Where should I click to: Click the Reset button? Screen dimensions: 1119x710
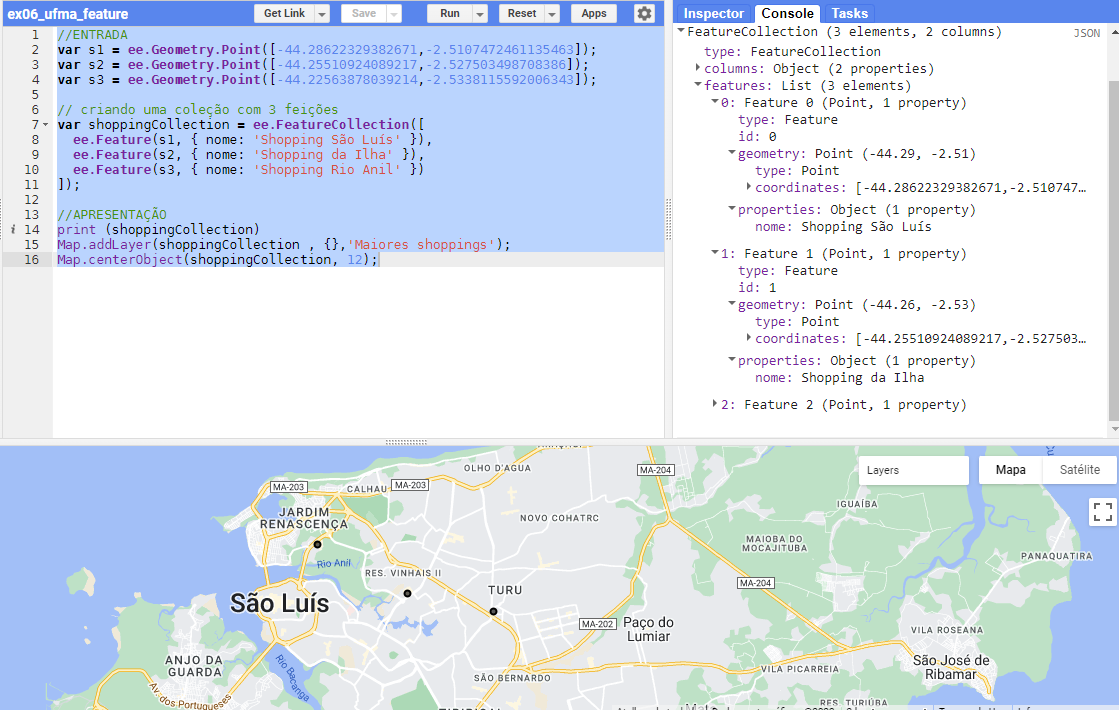click(522, 14)
